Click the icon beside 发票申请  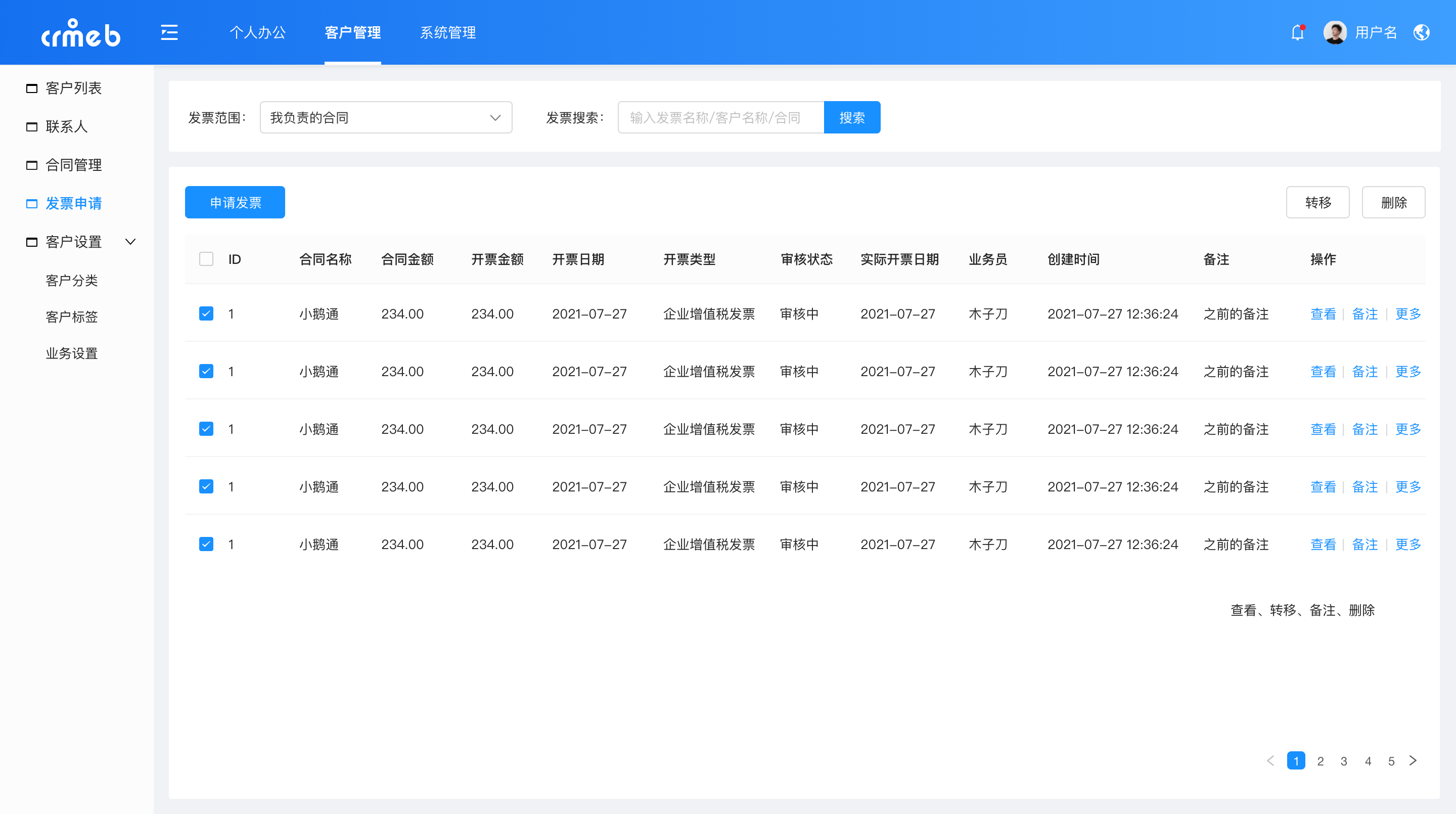[32, 203]
